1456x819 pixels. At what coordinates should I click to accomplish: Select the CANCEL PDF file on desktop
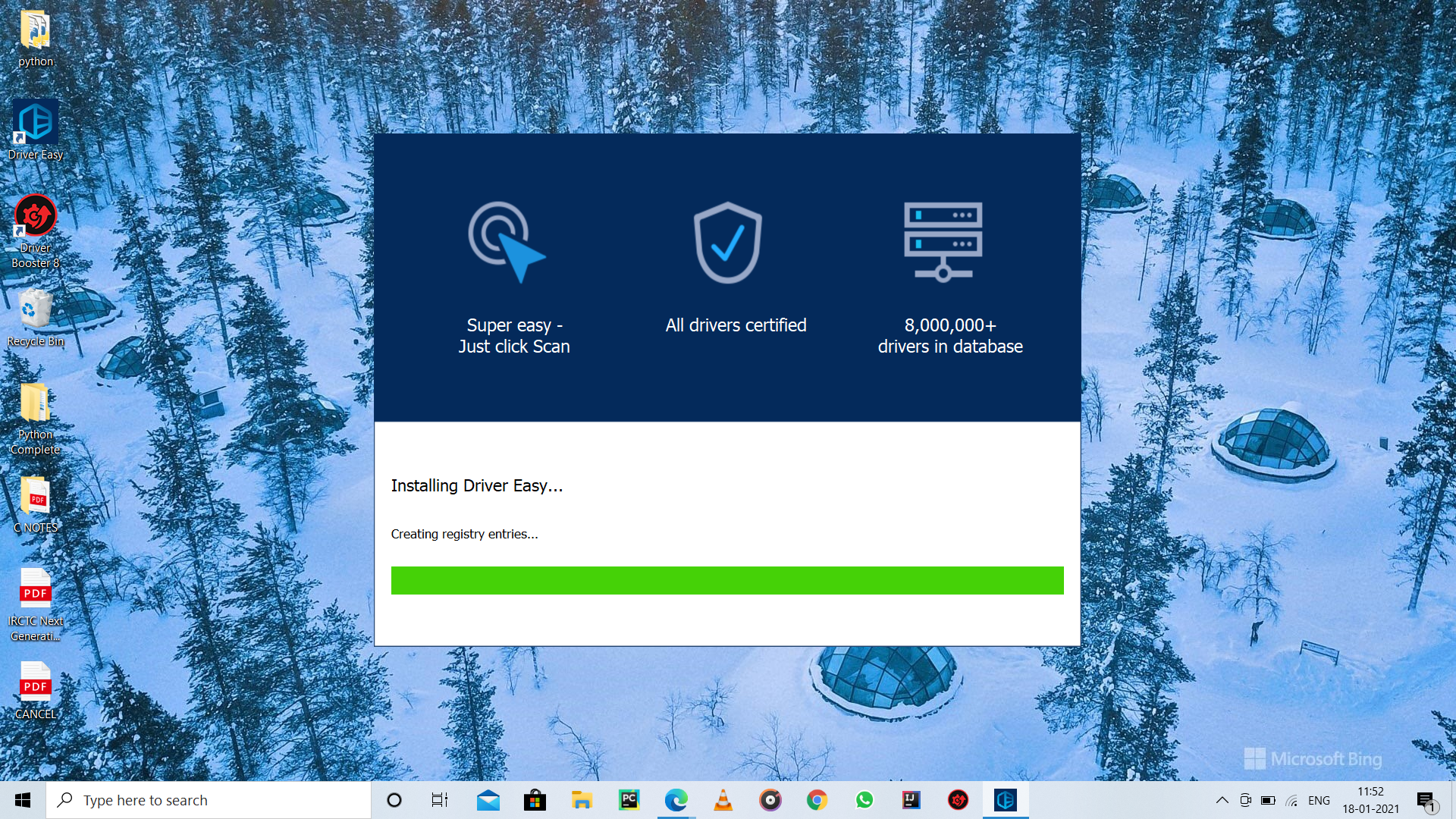tap(35, 691)
